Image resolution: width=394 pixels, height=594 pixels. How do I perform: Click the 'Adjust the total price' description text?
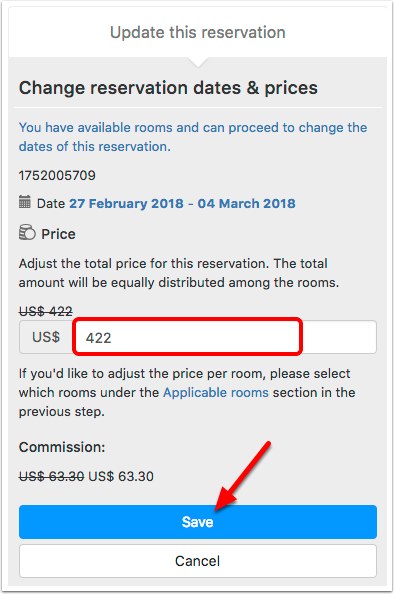(x=179, y=273)
